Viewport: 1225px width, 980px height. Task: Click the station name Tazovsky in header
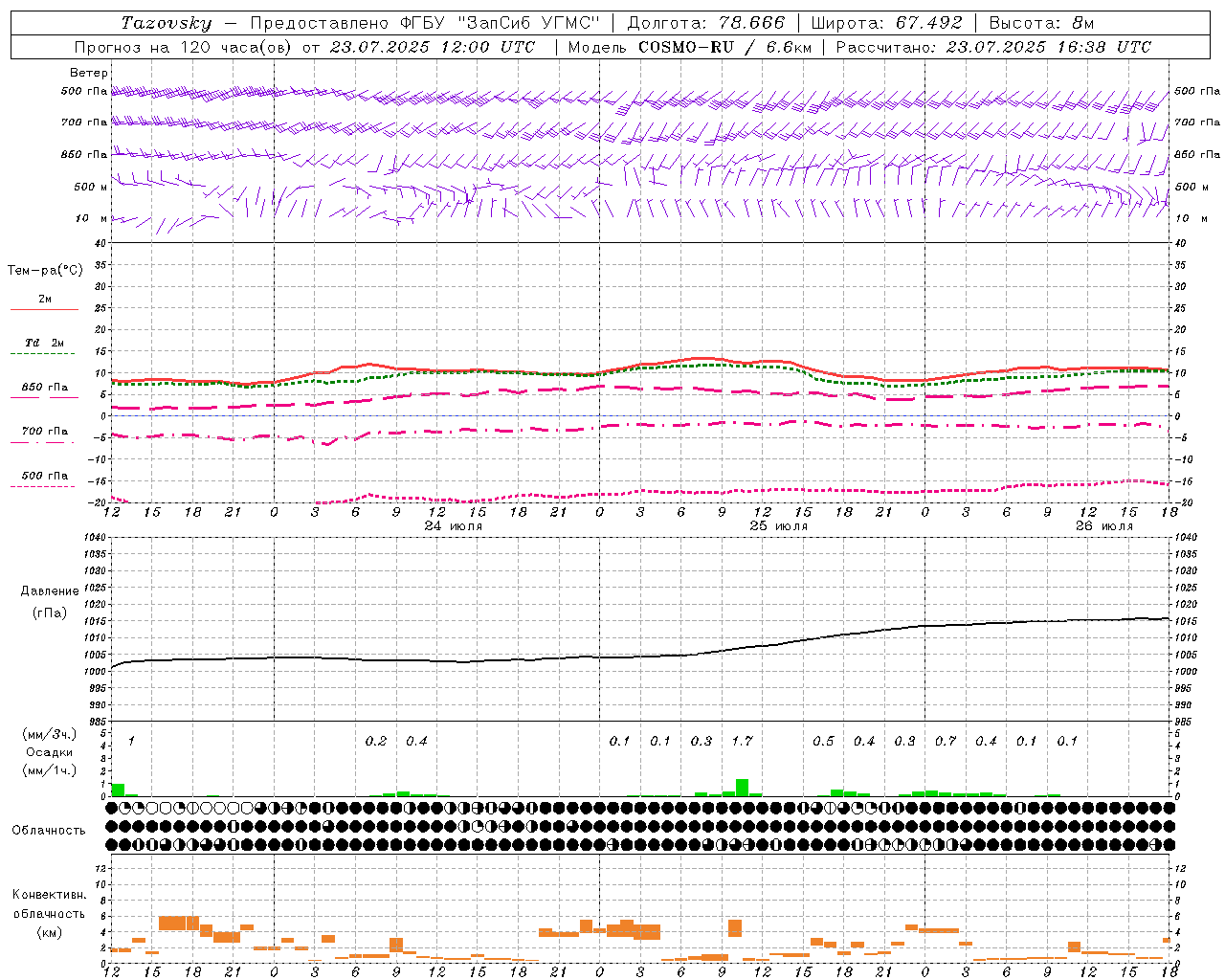click(x=166, y=23)
